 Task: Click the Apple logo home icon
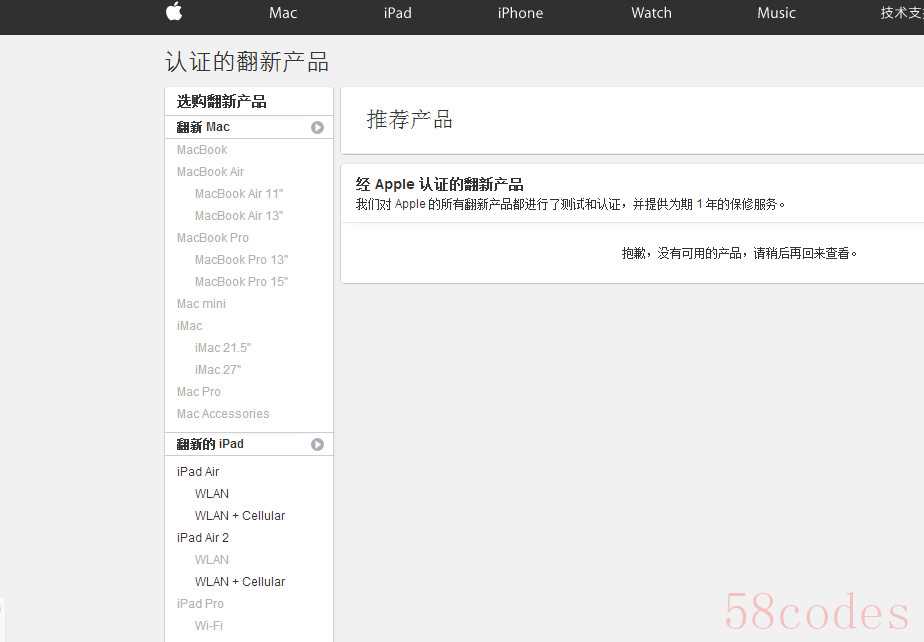coord(174,11)
